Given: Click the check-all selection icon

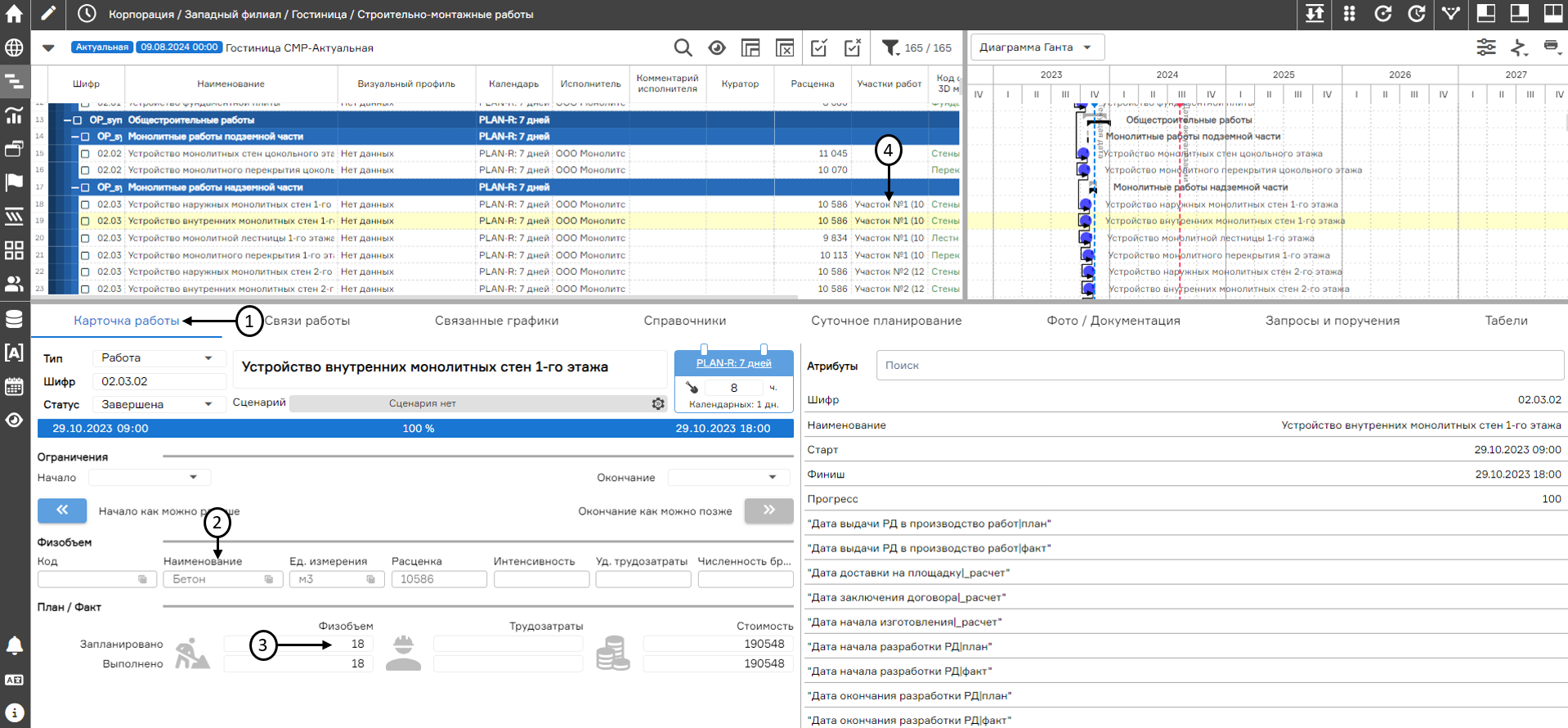Looking at the screenshot, I should tap(818, 48).
